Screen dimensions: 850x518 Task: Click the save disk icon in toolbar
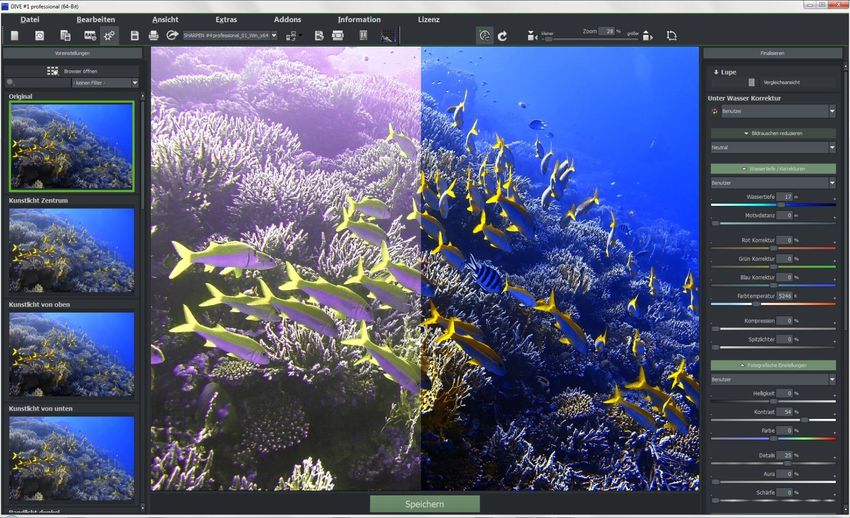click(134, 36)
